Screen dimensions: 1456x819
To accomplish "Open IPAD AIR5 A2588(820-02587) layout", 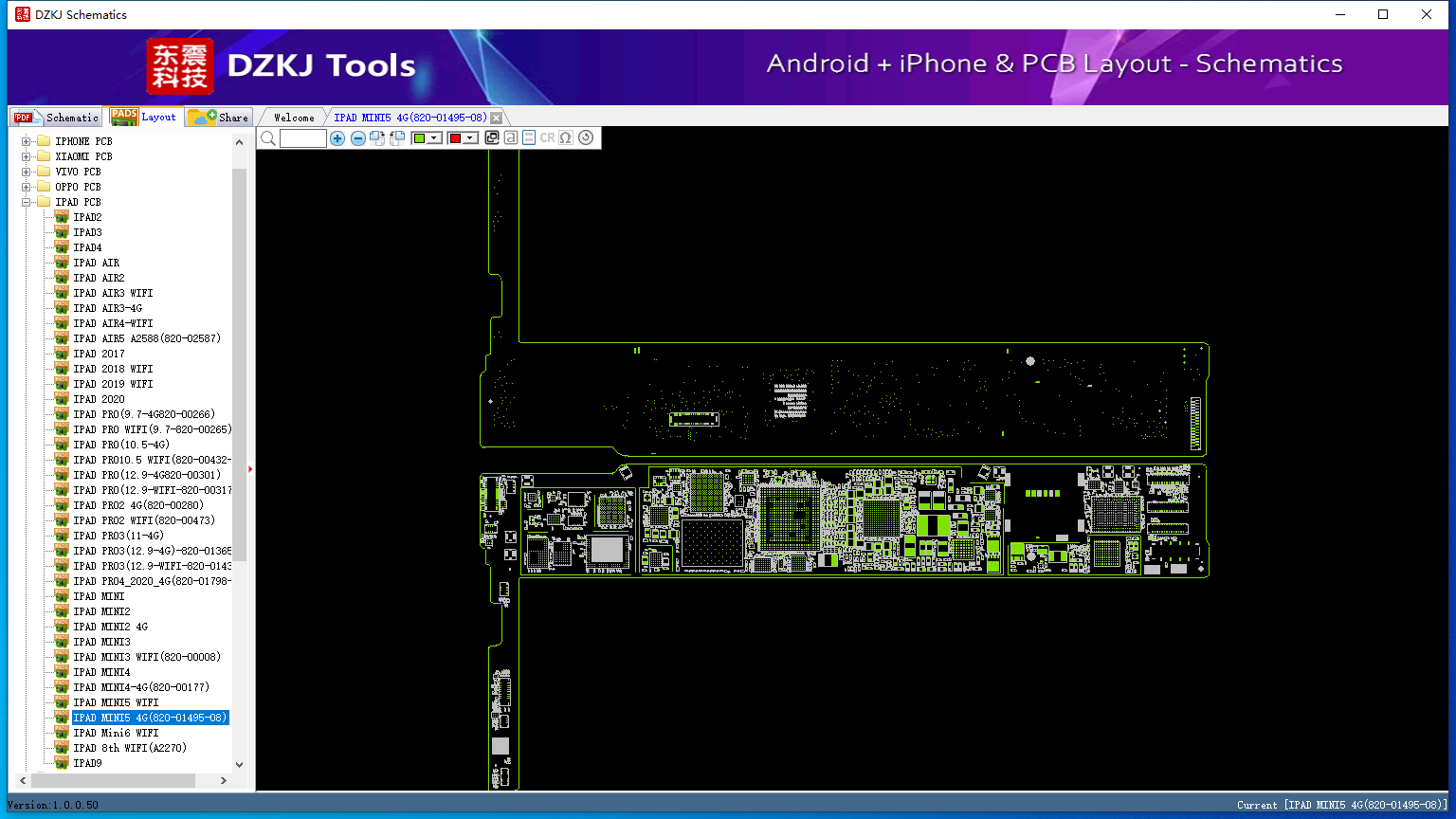I will pyautogui.click(x=147, y=338).
